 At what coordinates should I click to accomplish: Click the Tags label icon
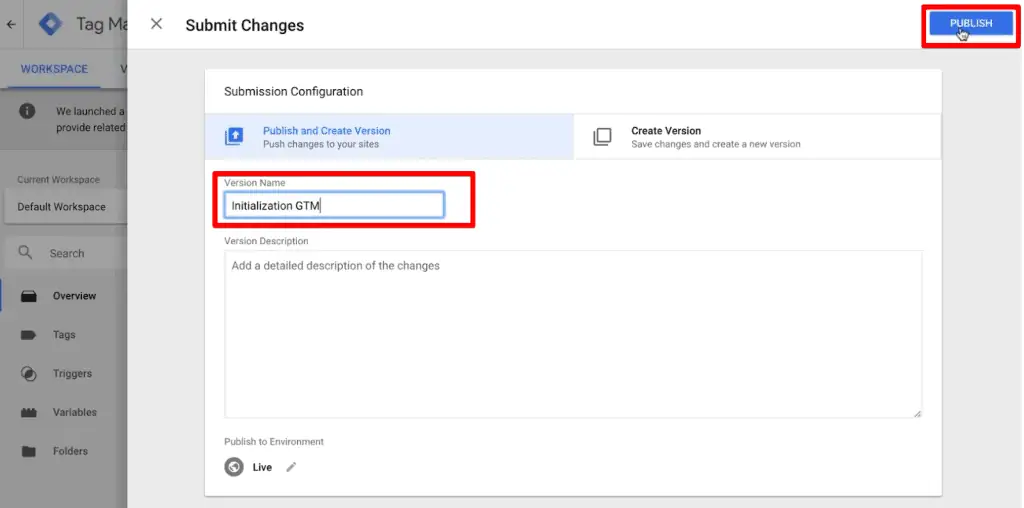click(x=28, y=335)
